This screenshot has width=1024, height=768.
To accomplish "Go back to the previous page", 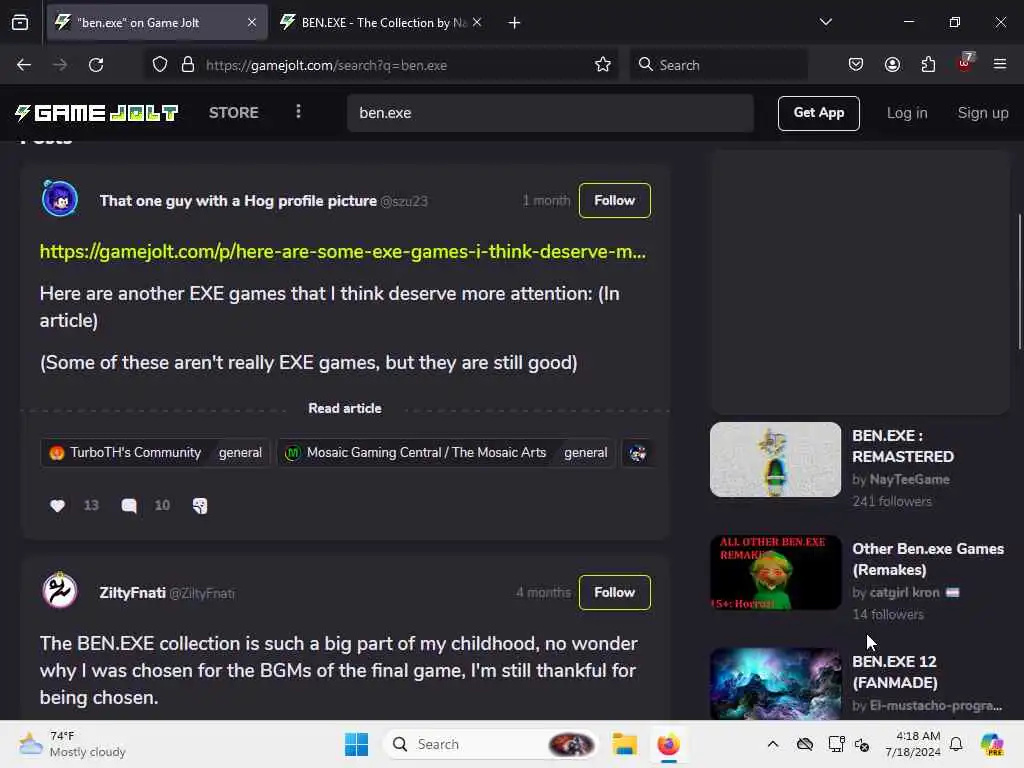I will tap(24, 65).
